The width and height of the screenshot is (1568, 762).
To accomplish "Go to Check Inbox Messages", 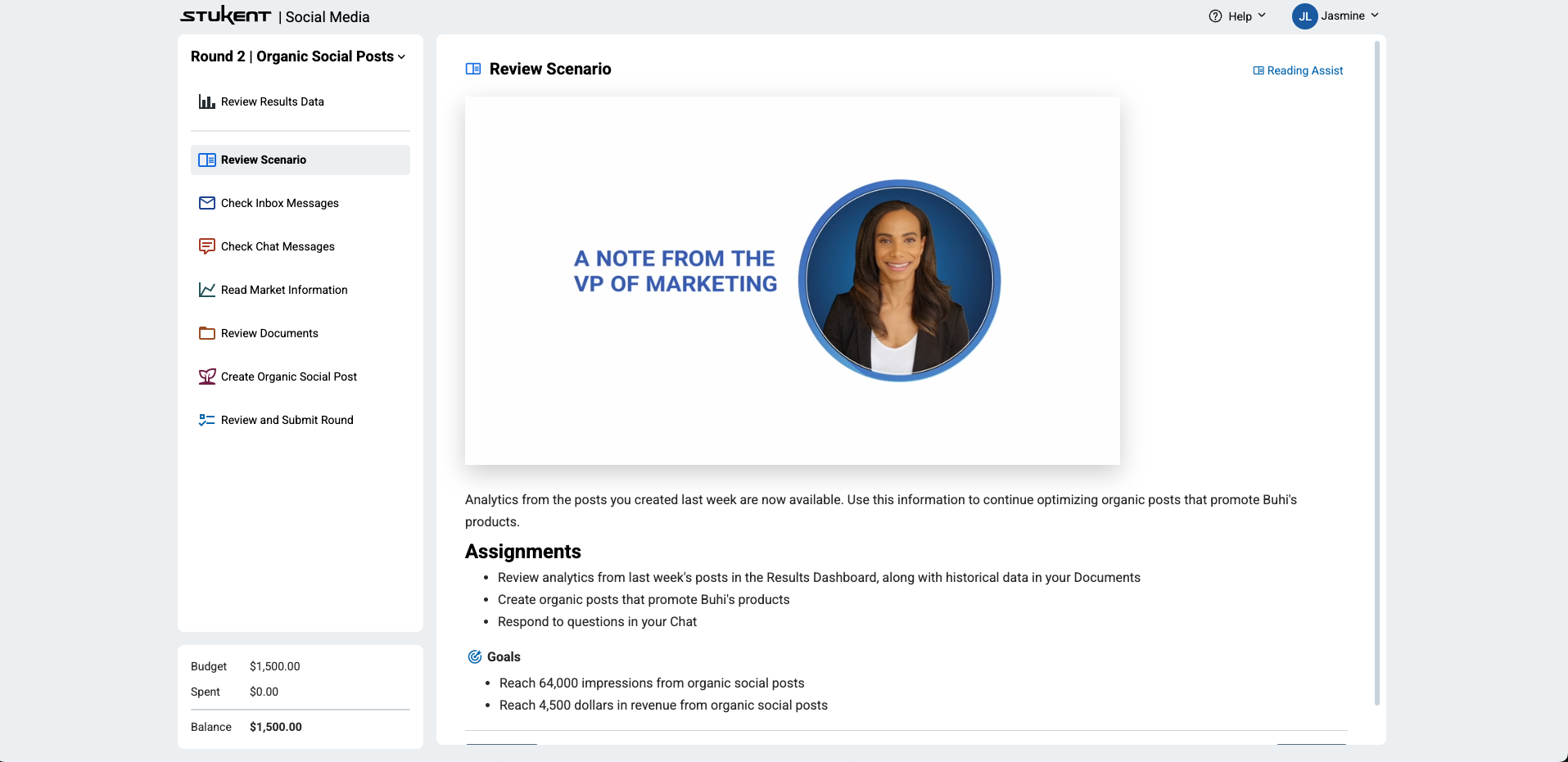I will coord(300,203).
